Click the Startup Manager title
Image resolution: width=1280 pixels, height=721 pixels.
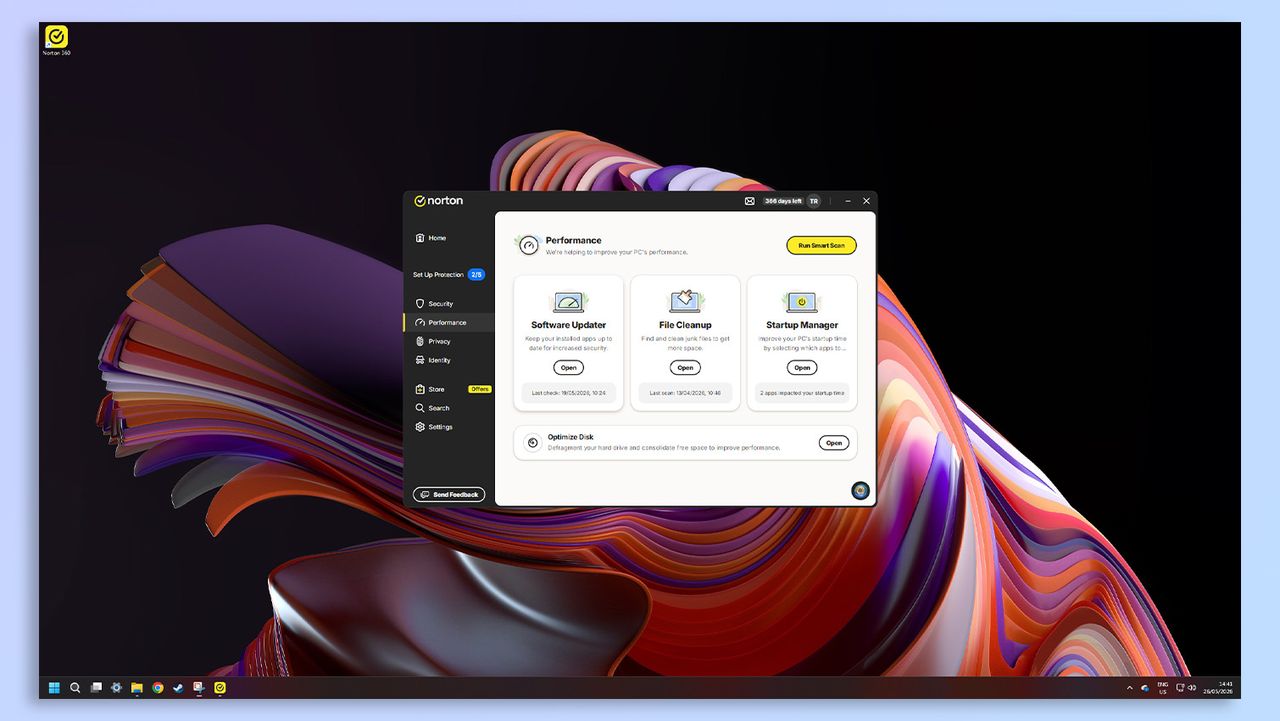pyautogui.click(x=802, y=325)
